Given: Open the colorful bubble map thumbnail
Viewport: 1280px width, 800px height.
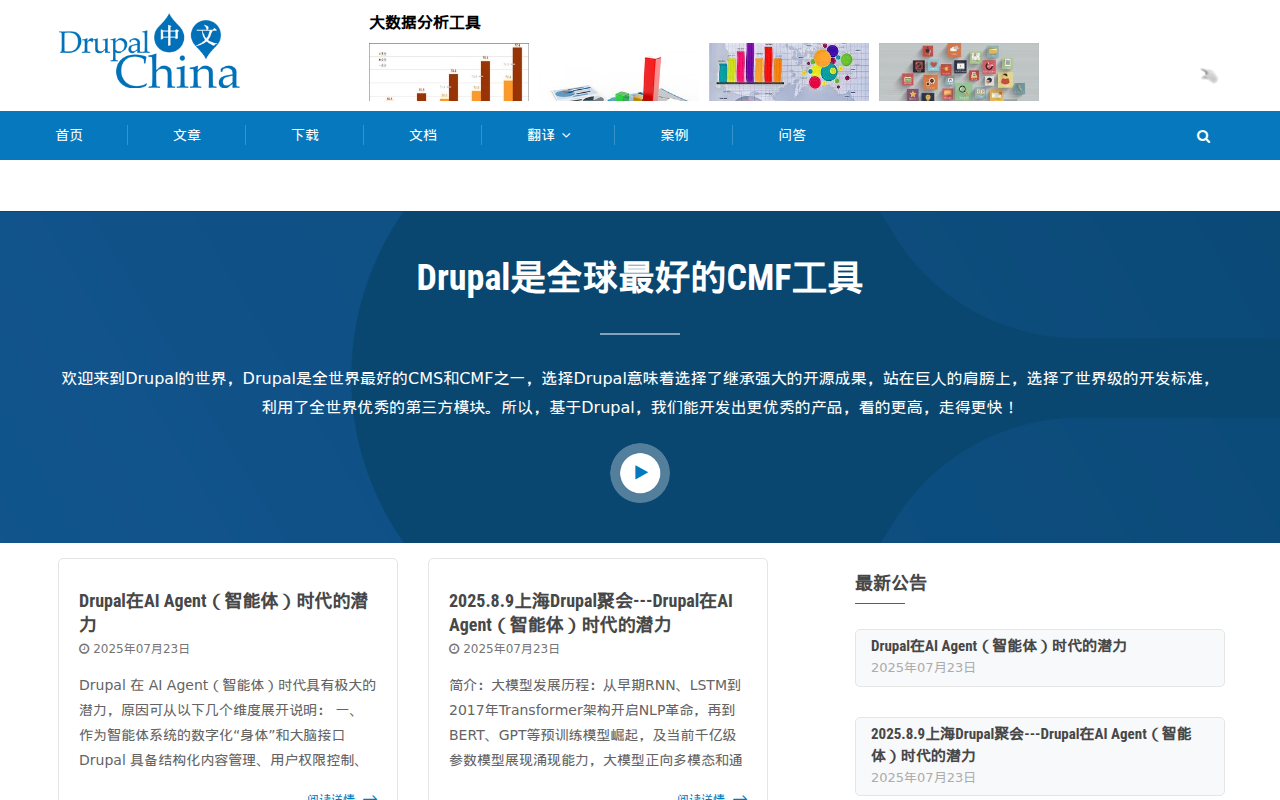Looking at the screenshot, I should [789, 72].
